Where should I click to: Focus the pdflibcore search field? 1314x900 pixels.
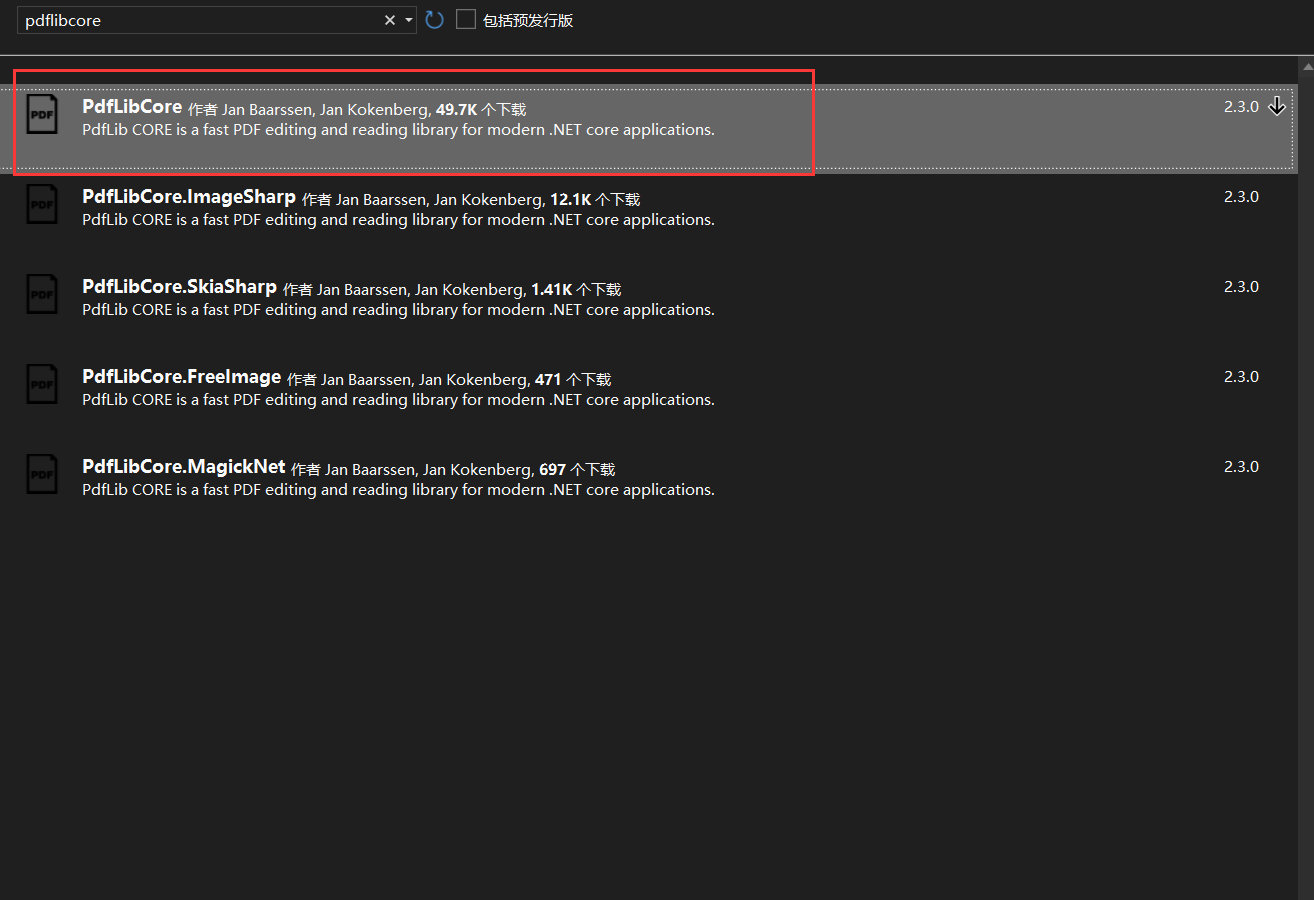(x=200, y=20)
